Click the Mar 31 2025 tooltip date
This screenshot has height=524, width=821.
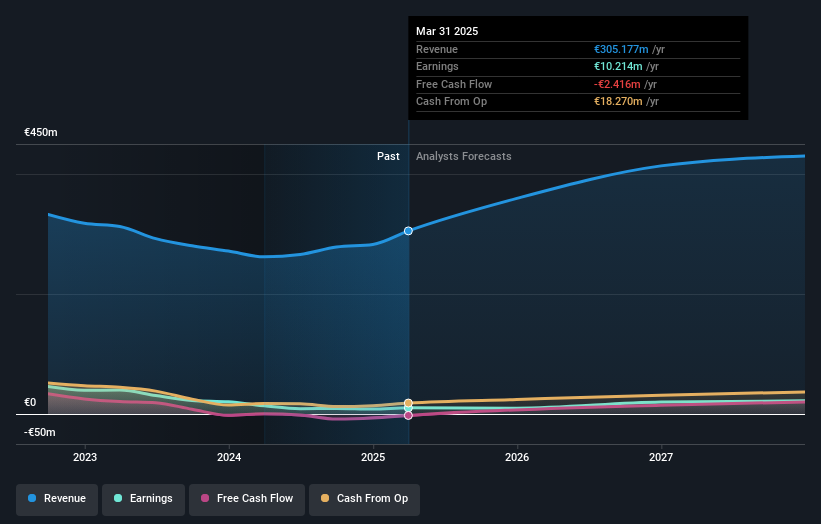click(447, 31)
